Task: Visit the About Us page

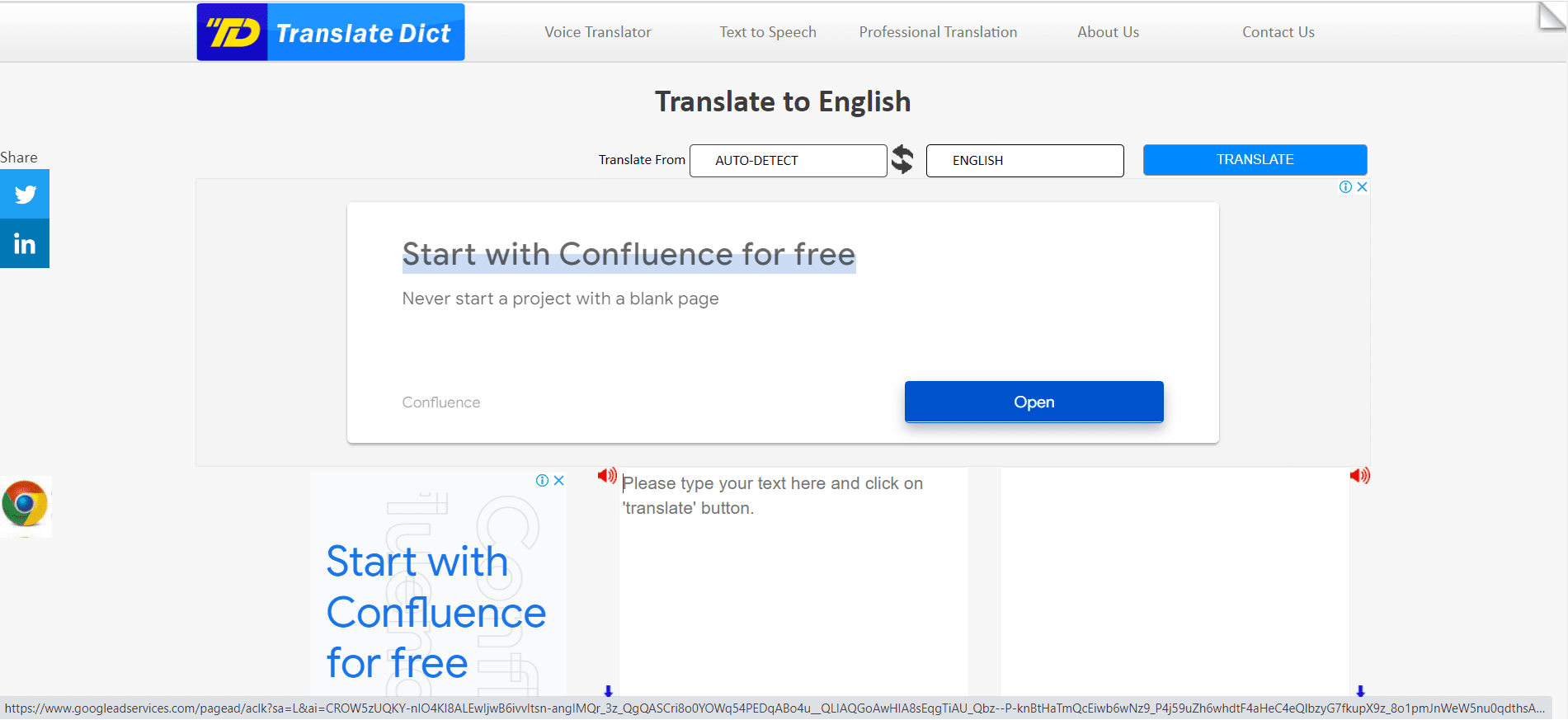Action: (1108, 32)
